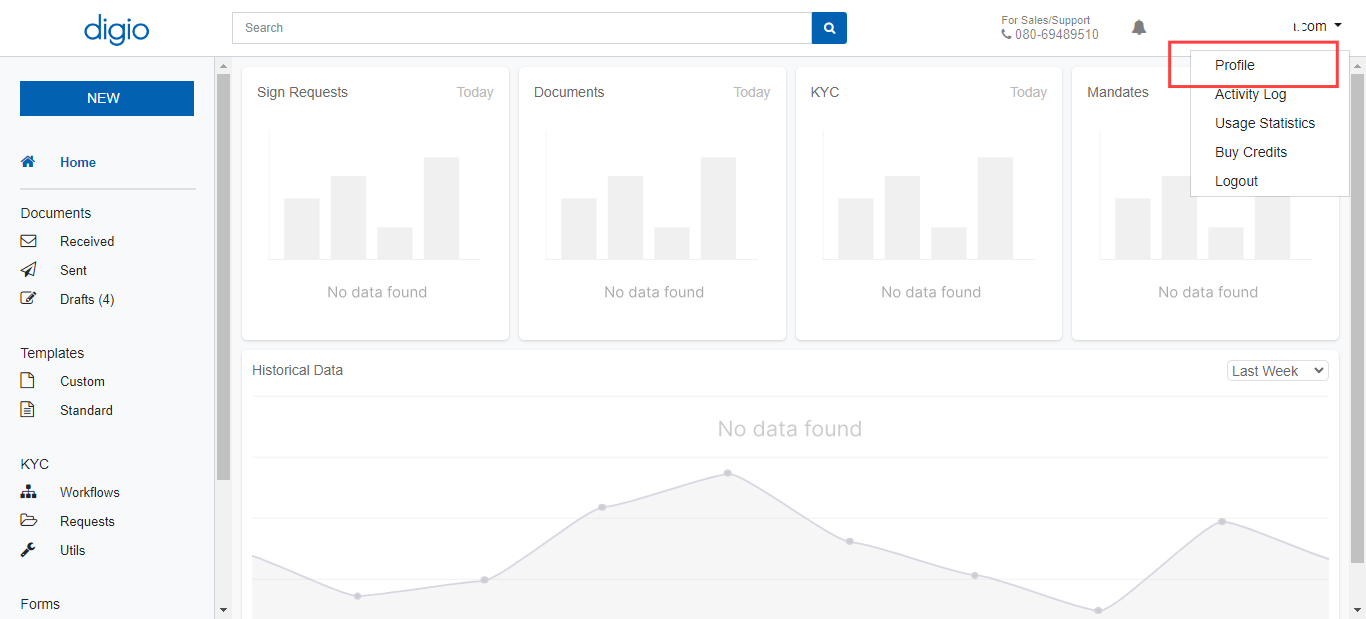The width and height of the screenshot is (1366, 619).
Task: Open the Last Week time range dropdown
Action: click(1277, 370)
